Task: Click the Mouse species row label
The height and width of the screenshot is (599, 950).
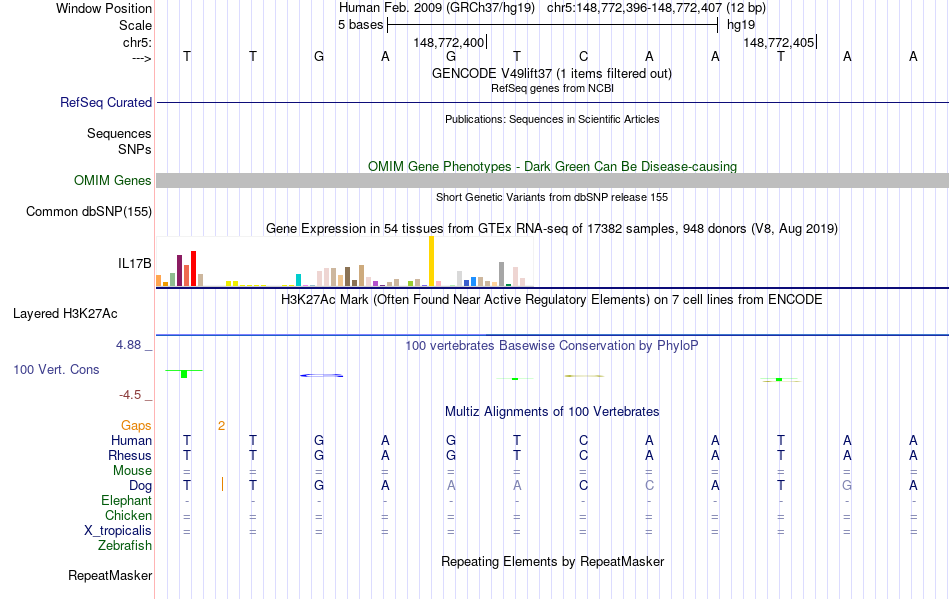Action: point(133,471)
